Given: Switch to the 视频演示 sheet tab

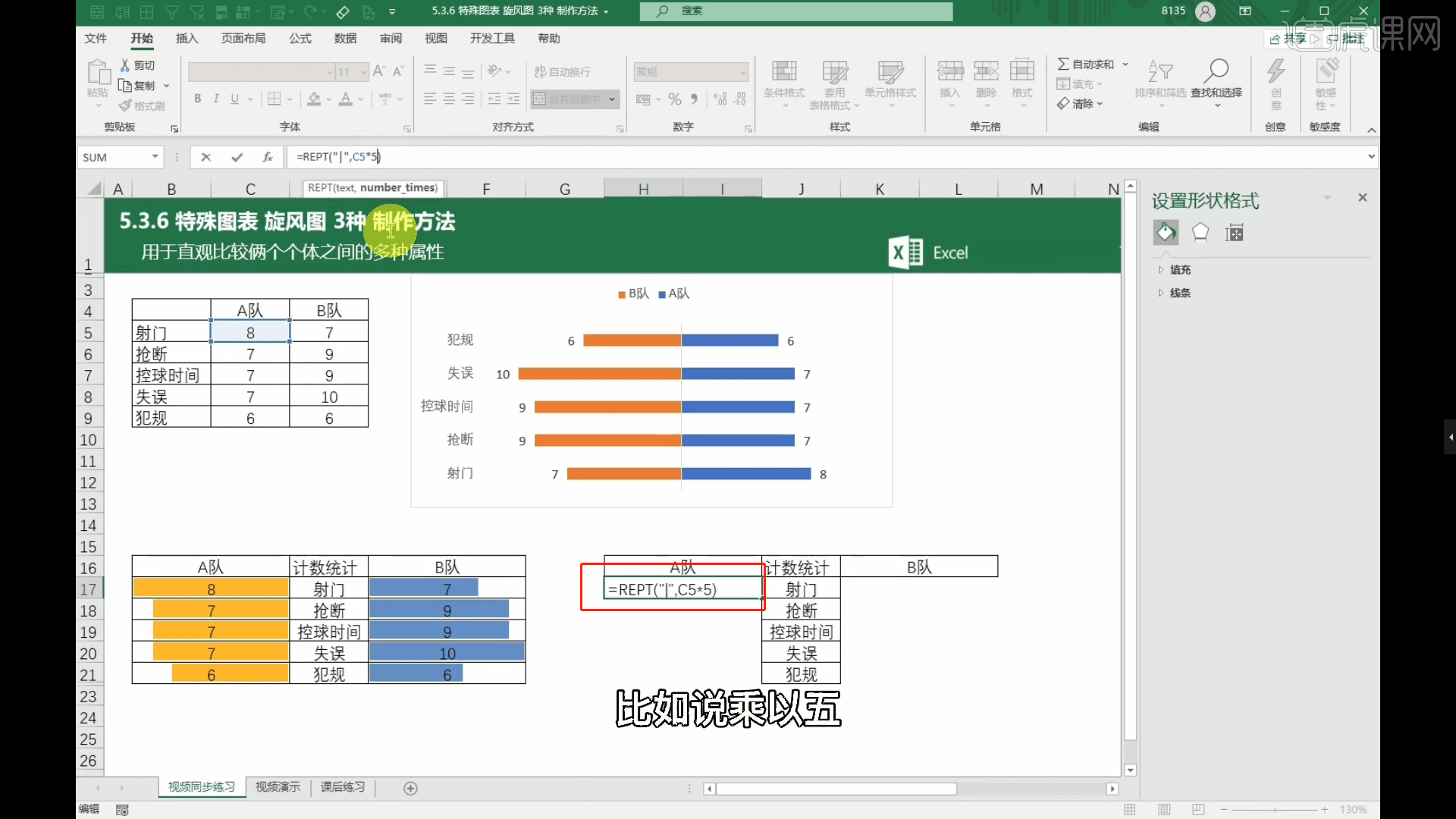Looking at the screenshot, I should pos(278,787).
